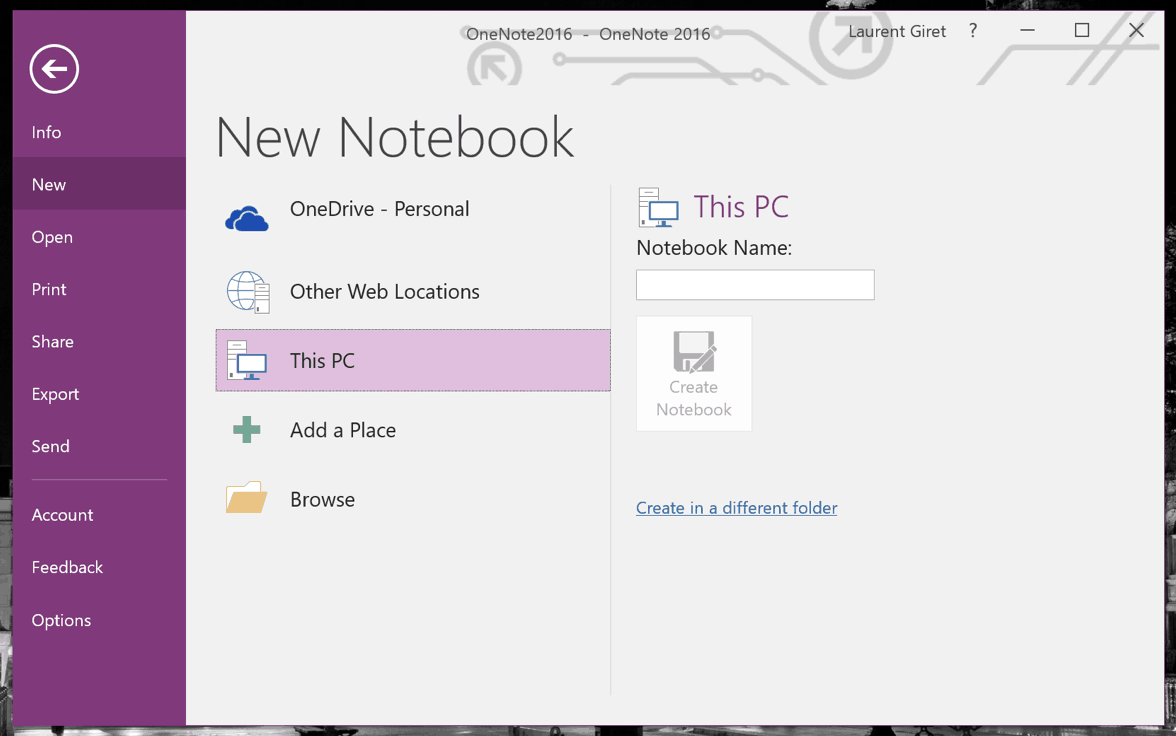Click the globe icon for Other Web Locations

[x=248, y=292]
